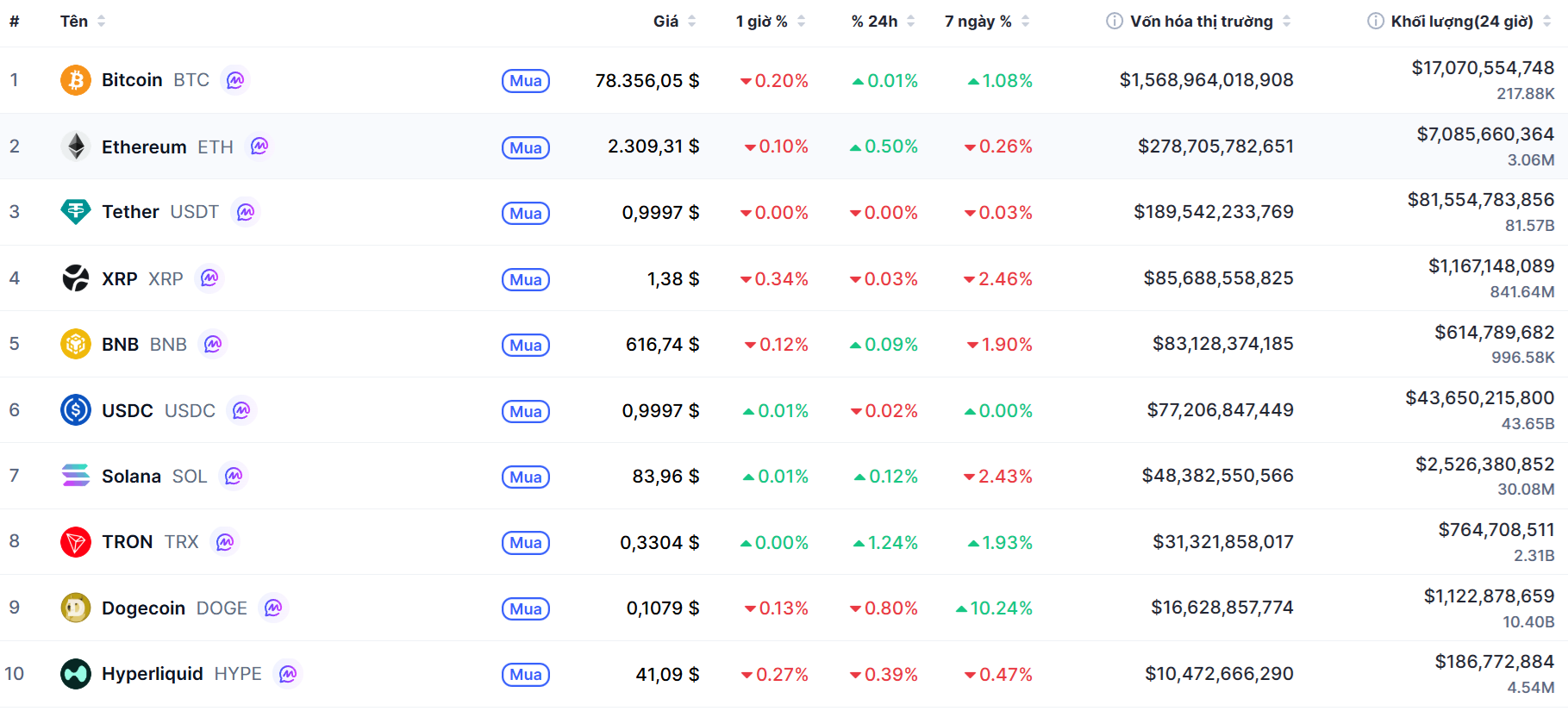
Task: Click Mua button for Bitcoin
Action: [526, 81]
